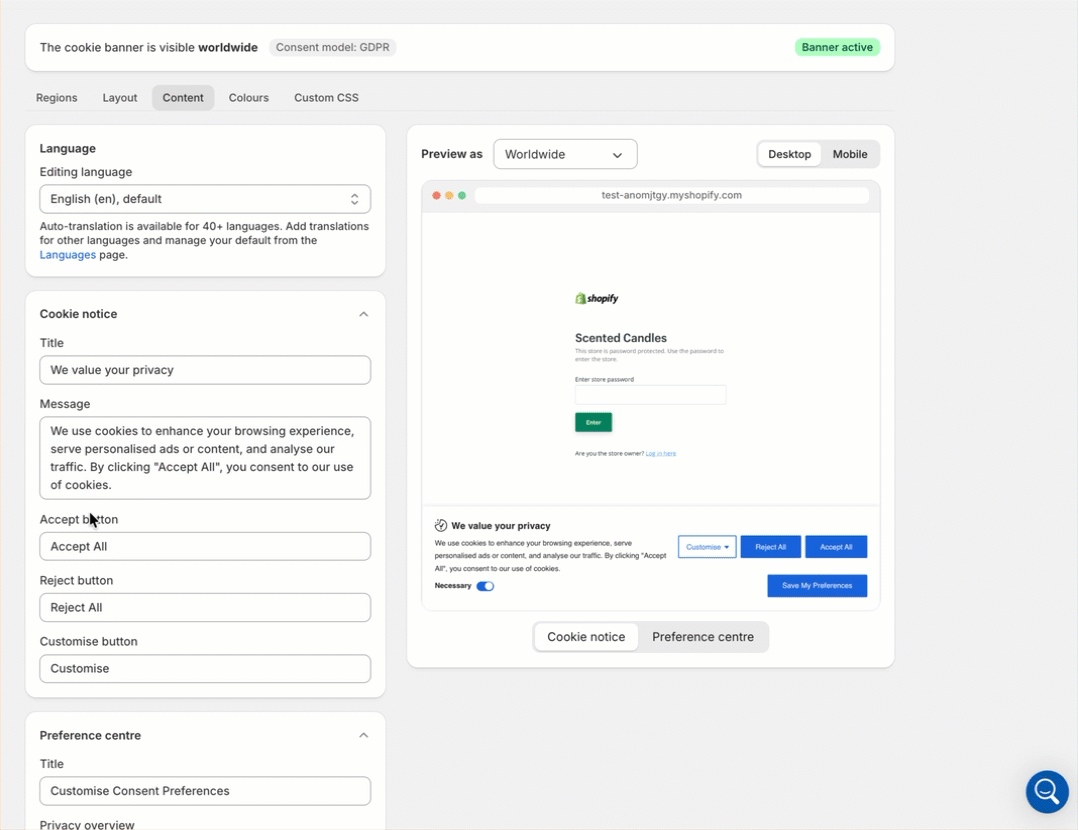Focus the Customise button text field
1078x830 pixels.
pyautogui.click(x=205, y=668)
